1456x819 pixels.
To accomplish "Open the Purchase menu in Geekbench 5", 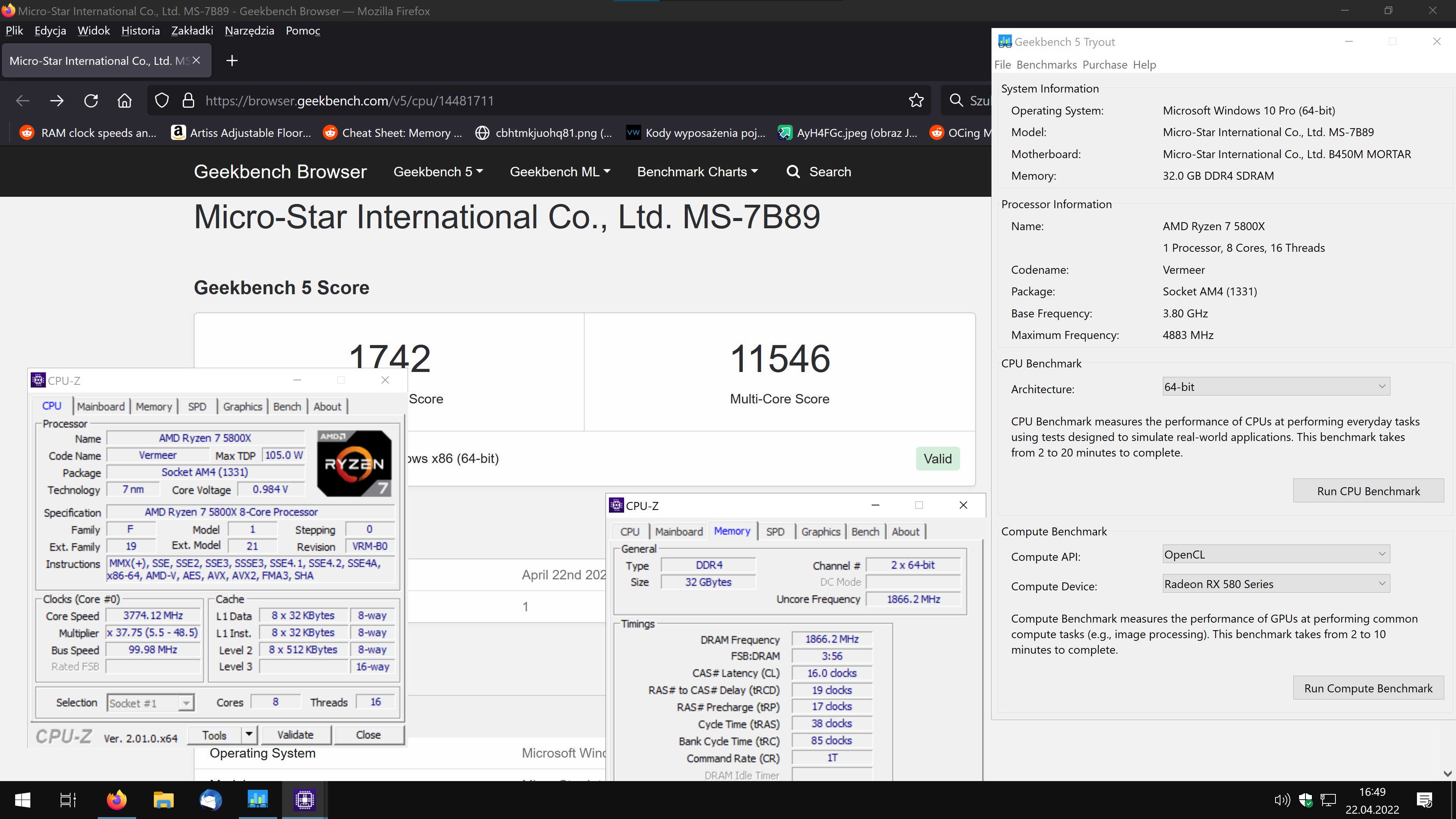I will tap(1105, 64).
